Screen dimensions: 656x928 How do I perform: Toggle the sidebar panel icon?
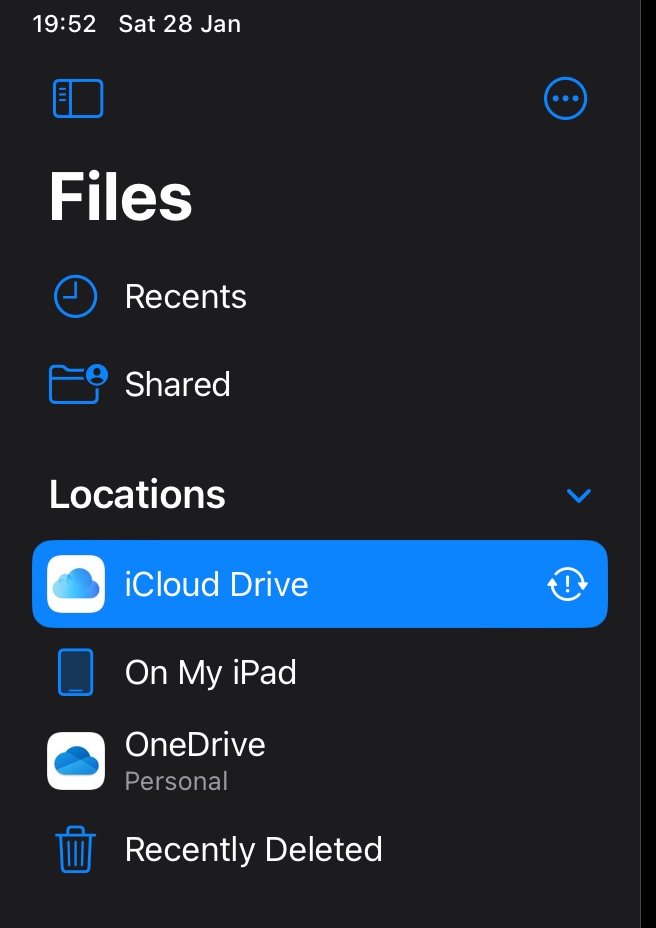(78, 98)
